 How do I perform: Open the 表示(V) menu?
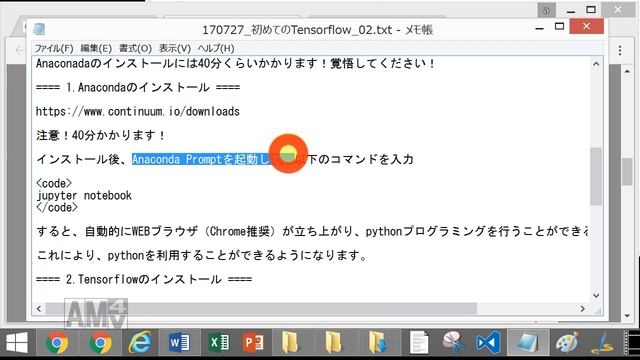click(175, 48)
